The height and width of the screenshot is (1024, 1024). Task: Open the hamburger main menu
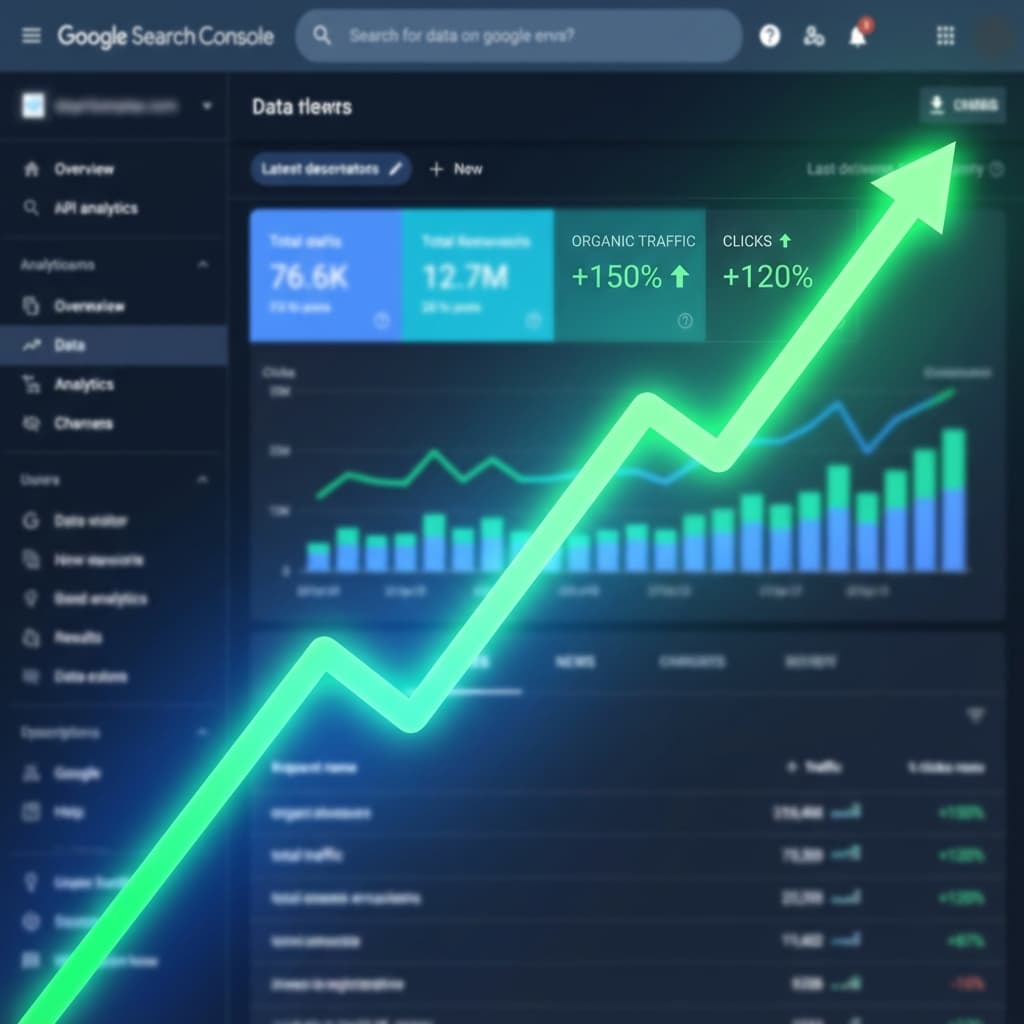click(32, 36)
